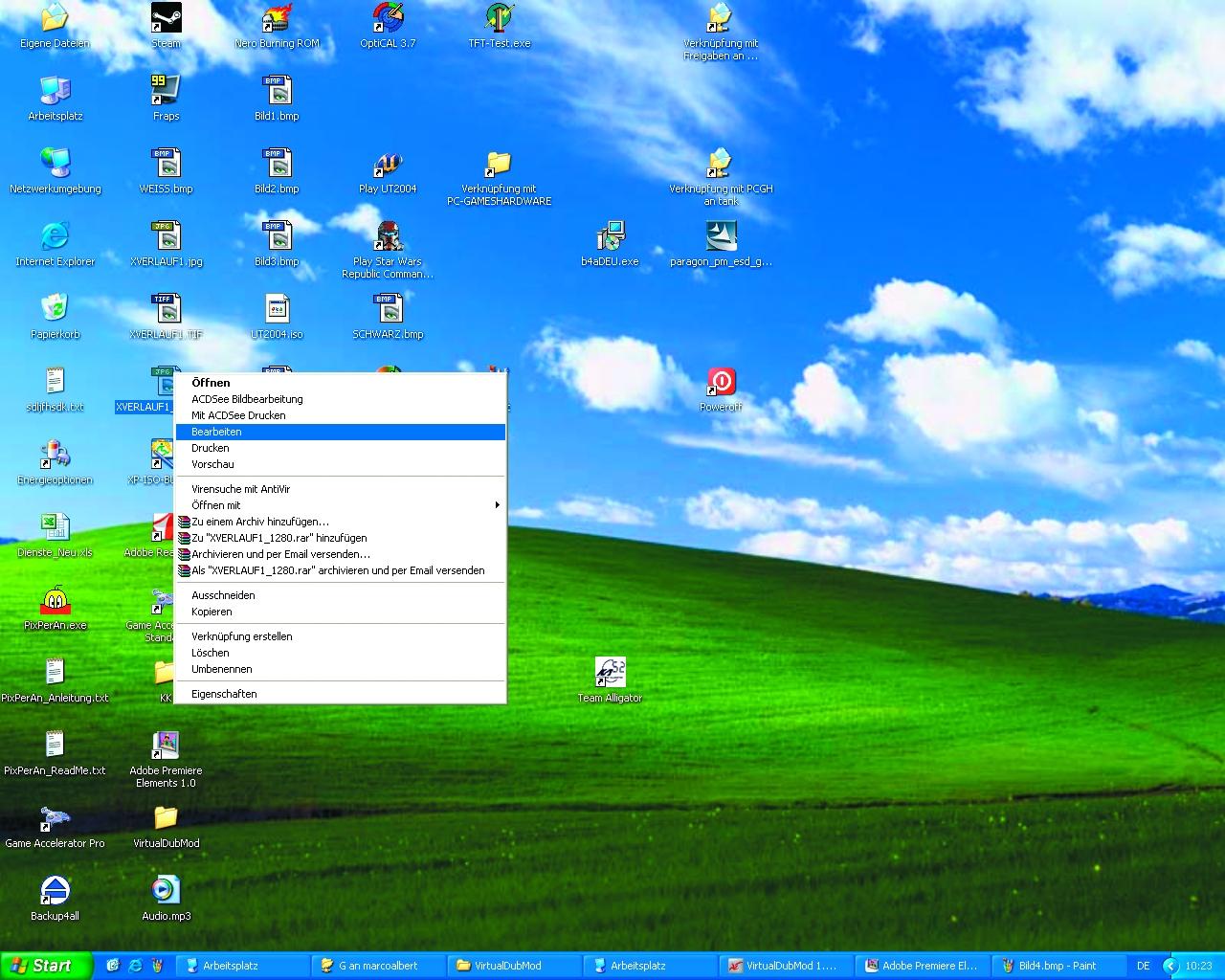Image resolution: width=1225 pixels, height=980 pixels.
Task: Select the Audio.mp3 file icon
Action: 166,891
